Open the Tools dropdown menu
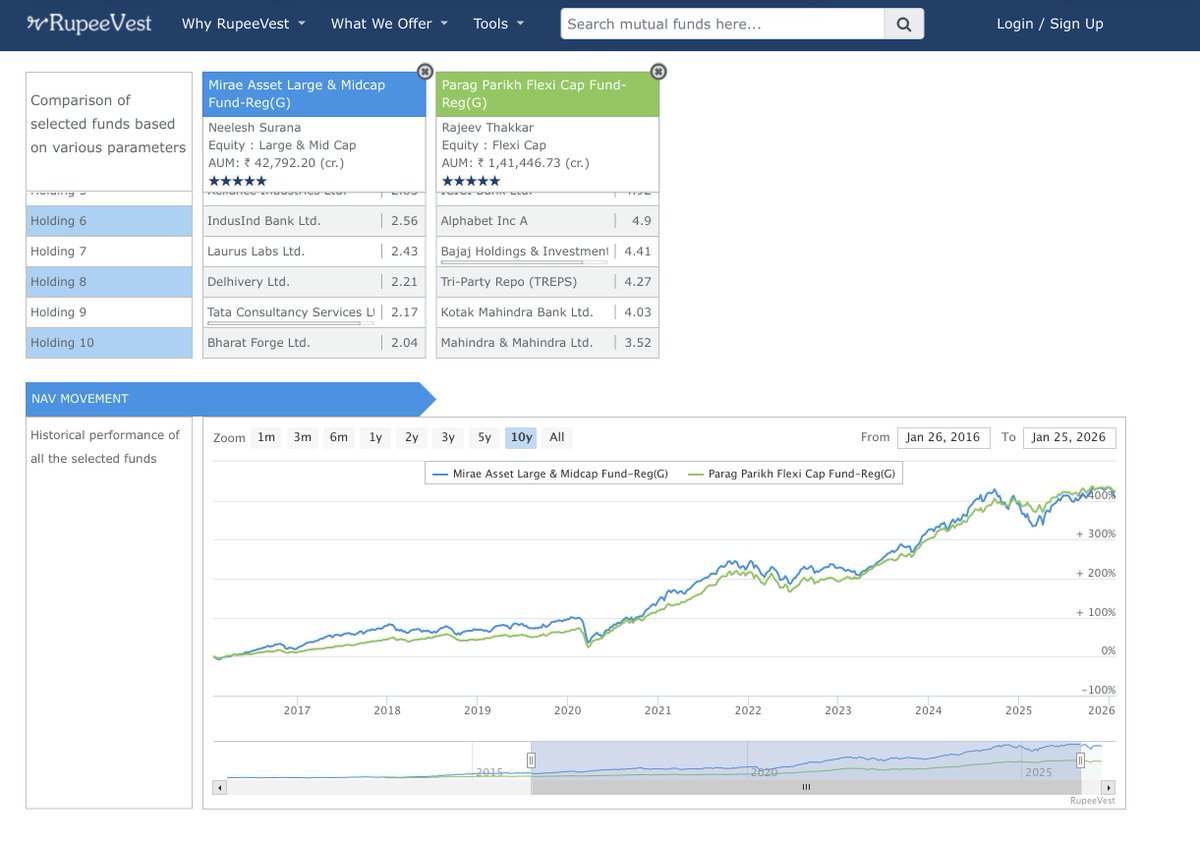The height and width of the screenshot is (842, 1200). click(497, 24)
